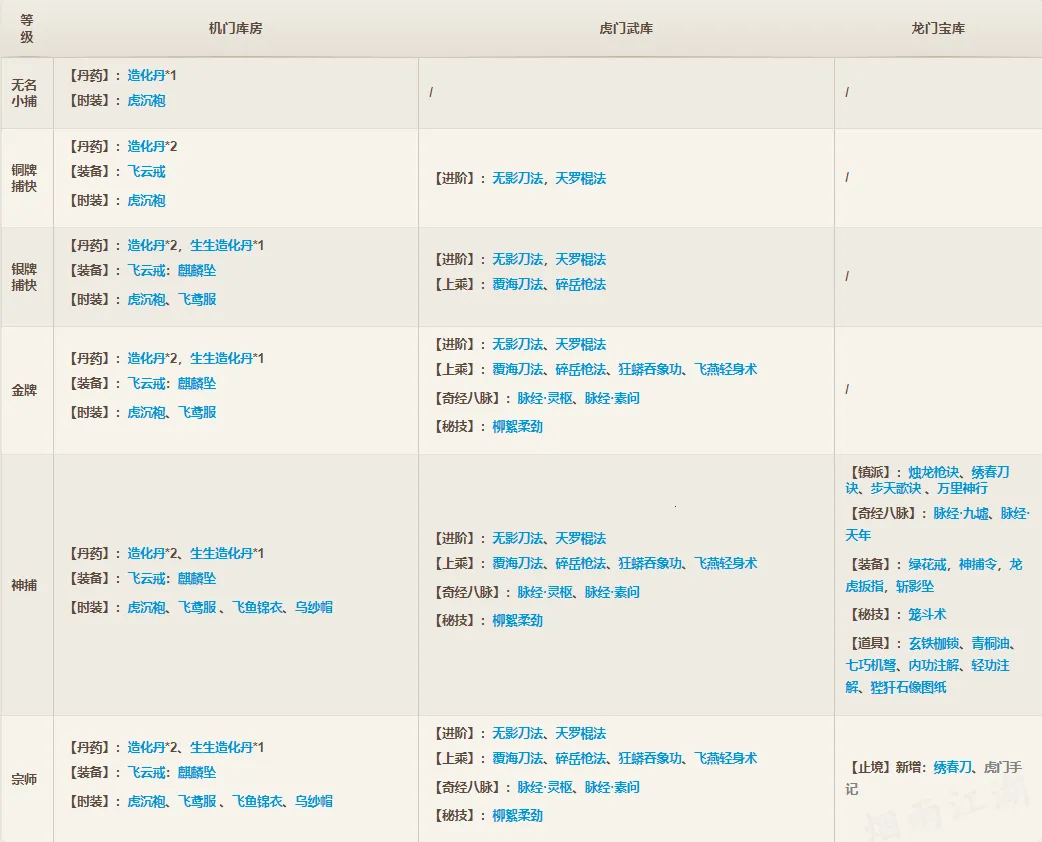
Task: Open the 万里神行 link
Action: [963, 489]
